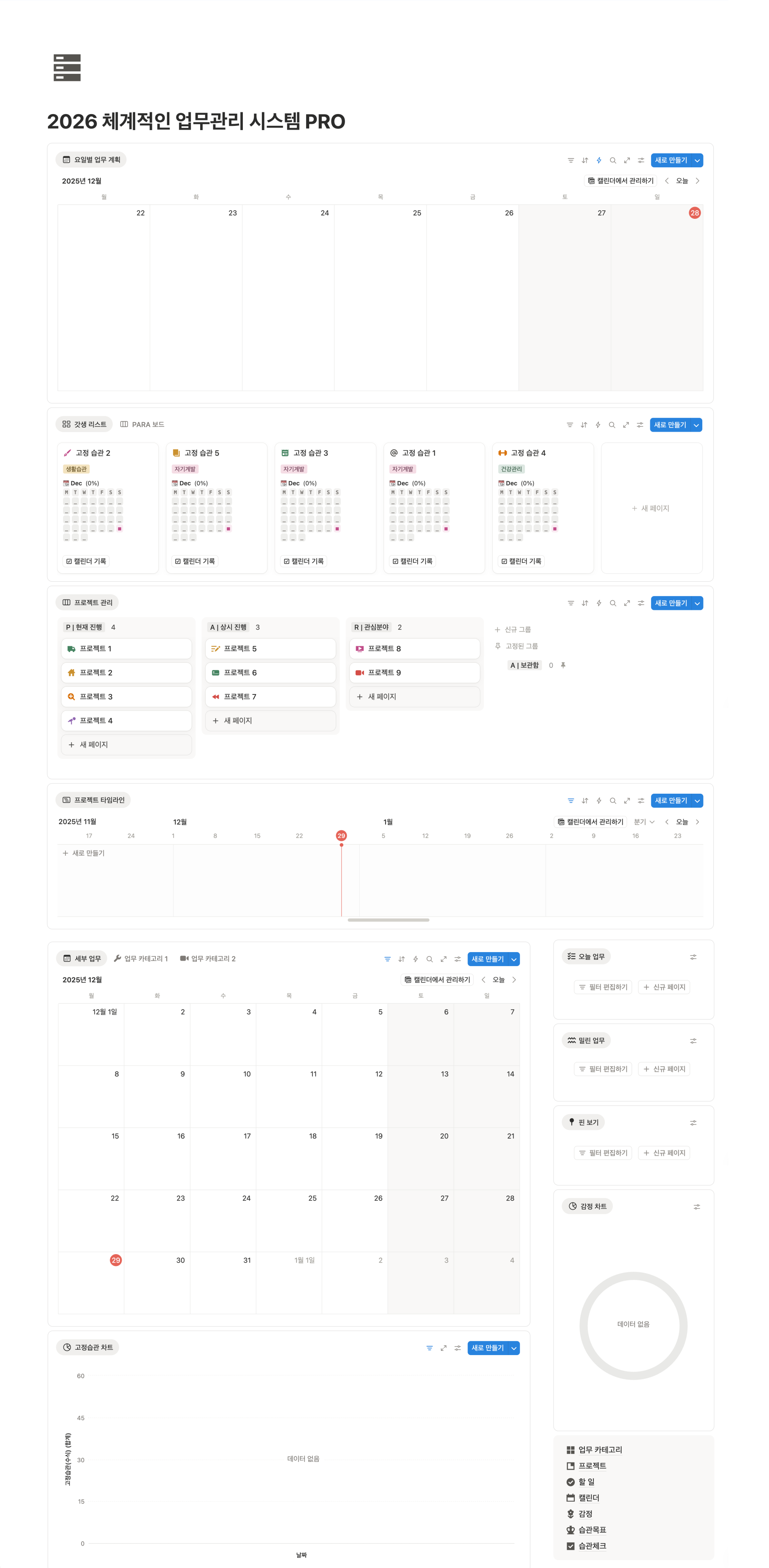Click the blue filter icon in 프로젝트 타임라인
Viewport: 769px width, 1568px height.
pyautogui.click(x=571, y=800)
